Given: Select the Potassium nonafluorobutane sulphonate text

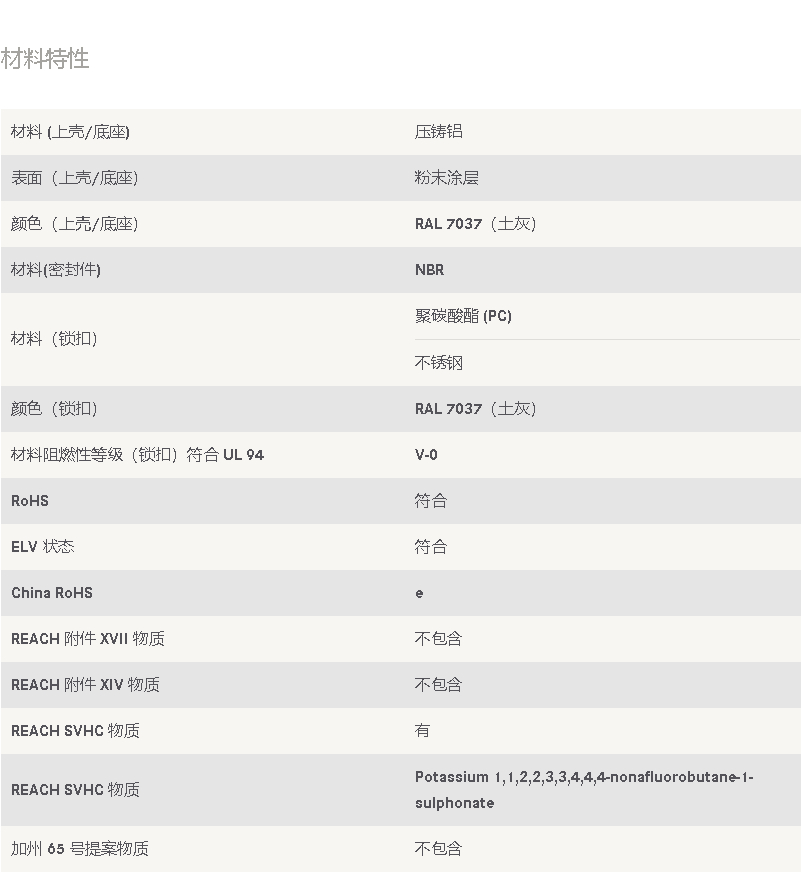Looking at the screenshot, I should click(584, 789).
